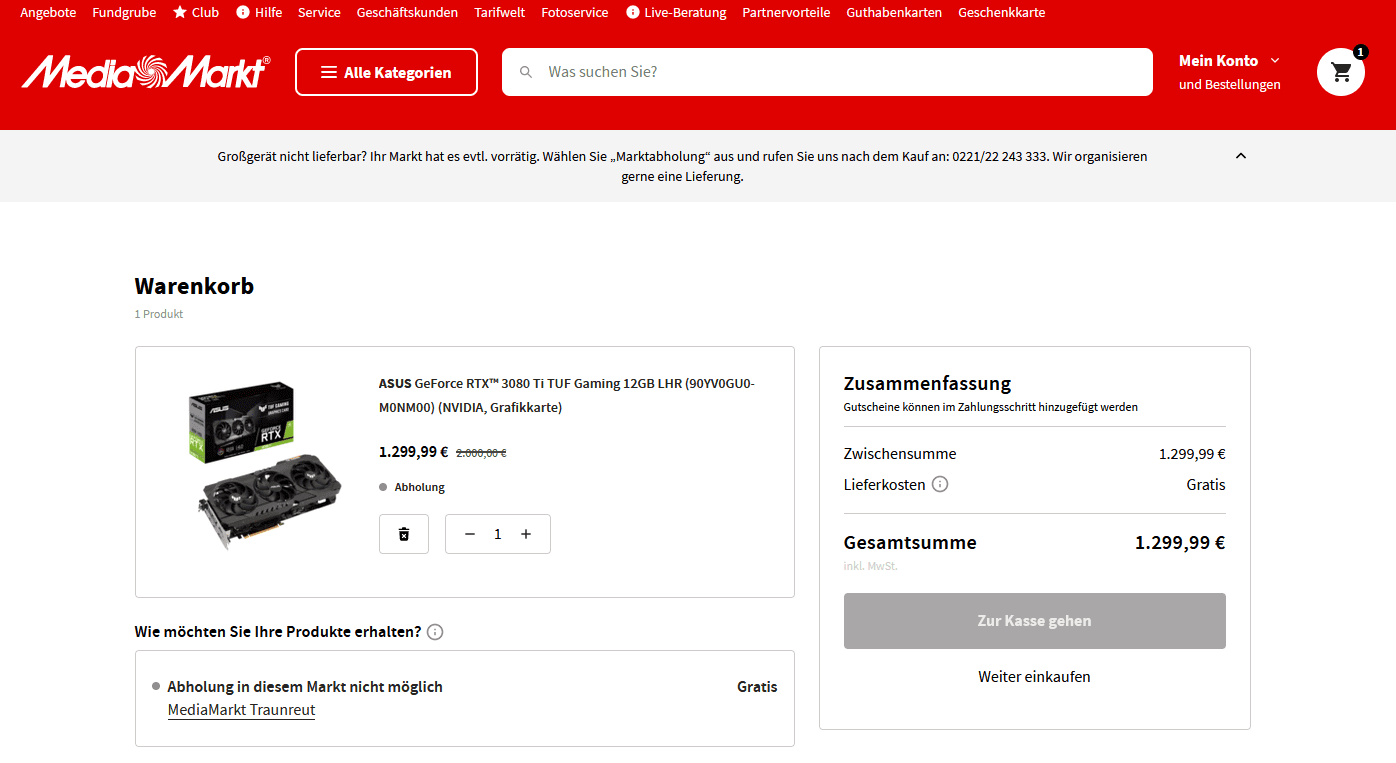1396x763 pixels.
Task: Open Lieferkosten info icon
Action: pyautogui.click(x=940, y=484)
